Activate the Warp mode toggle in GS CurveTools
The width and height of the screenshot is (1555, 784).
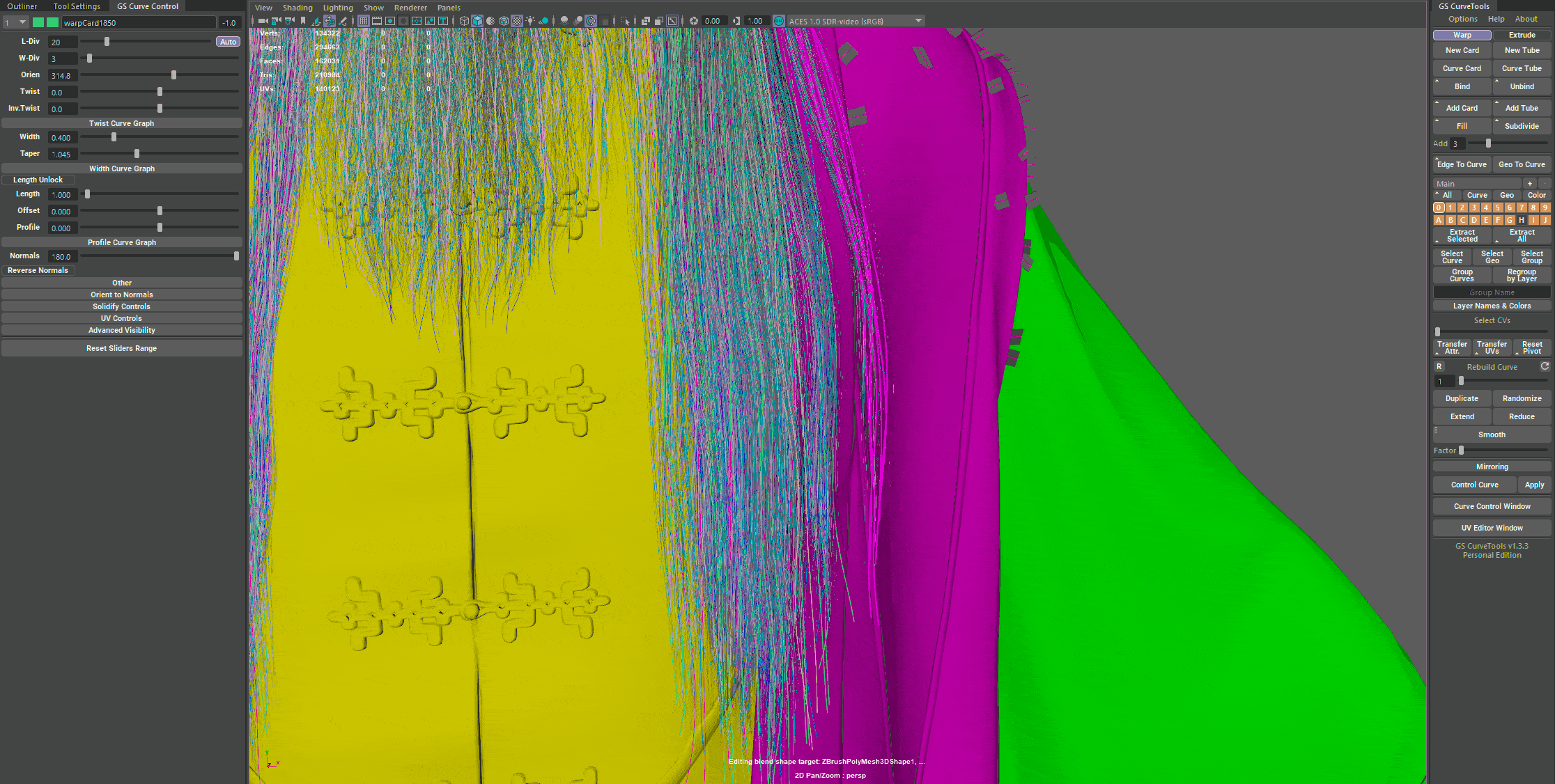pos(1461,35)
